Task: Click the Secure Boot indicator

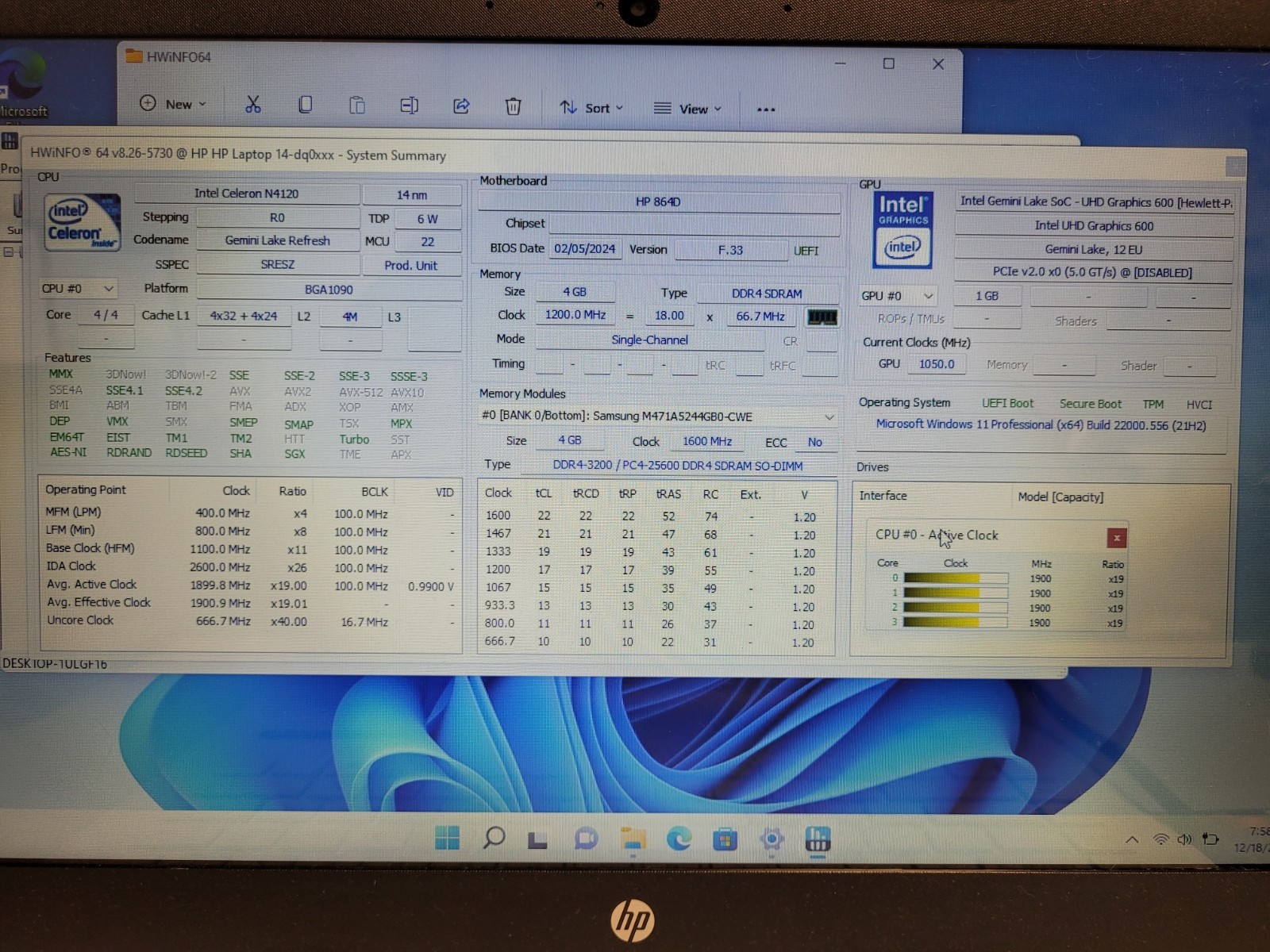Action: [1090, 405]
